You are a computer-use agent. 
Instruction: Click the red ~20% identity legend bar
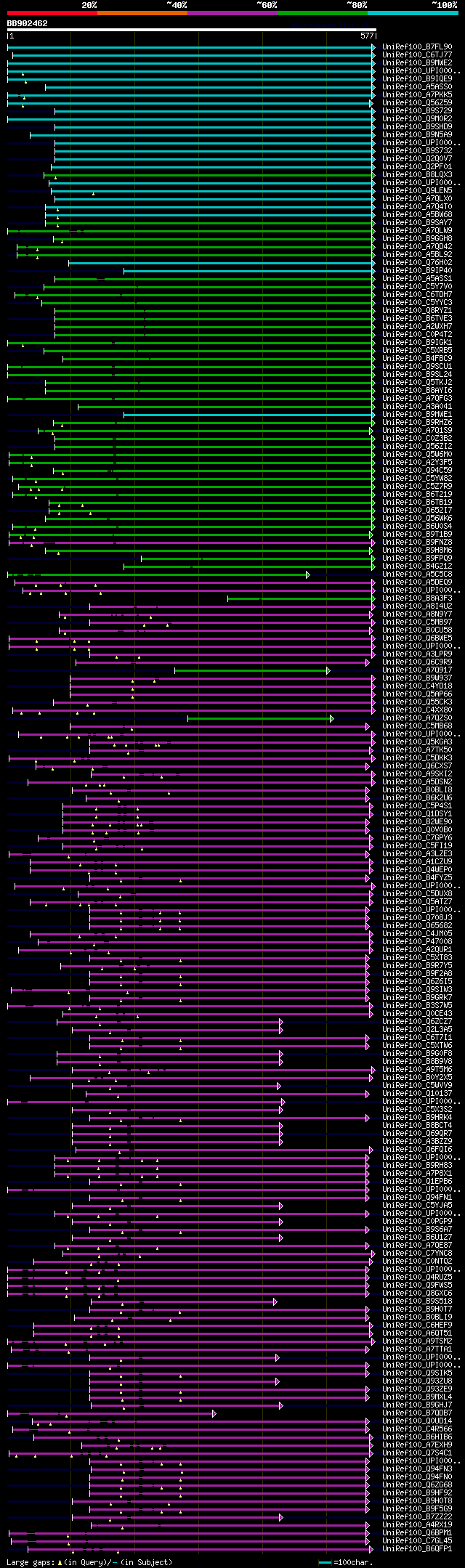click(52, 13)
